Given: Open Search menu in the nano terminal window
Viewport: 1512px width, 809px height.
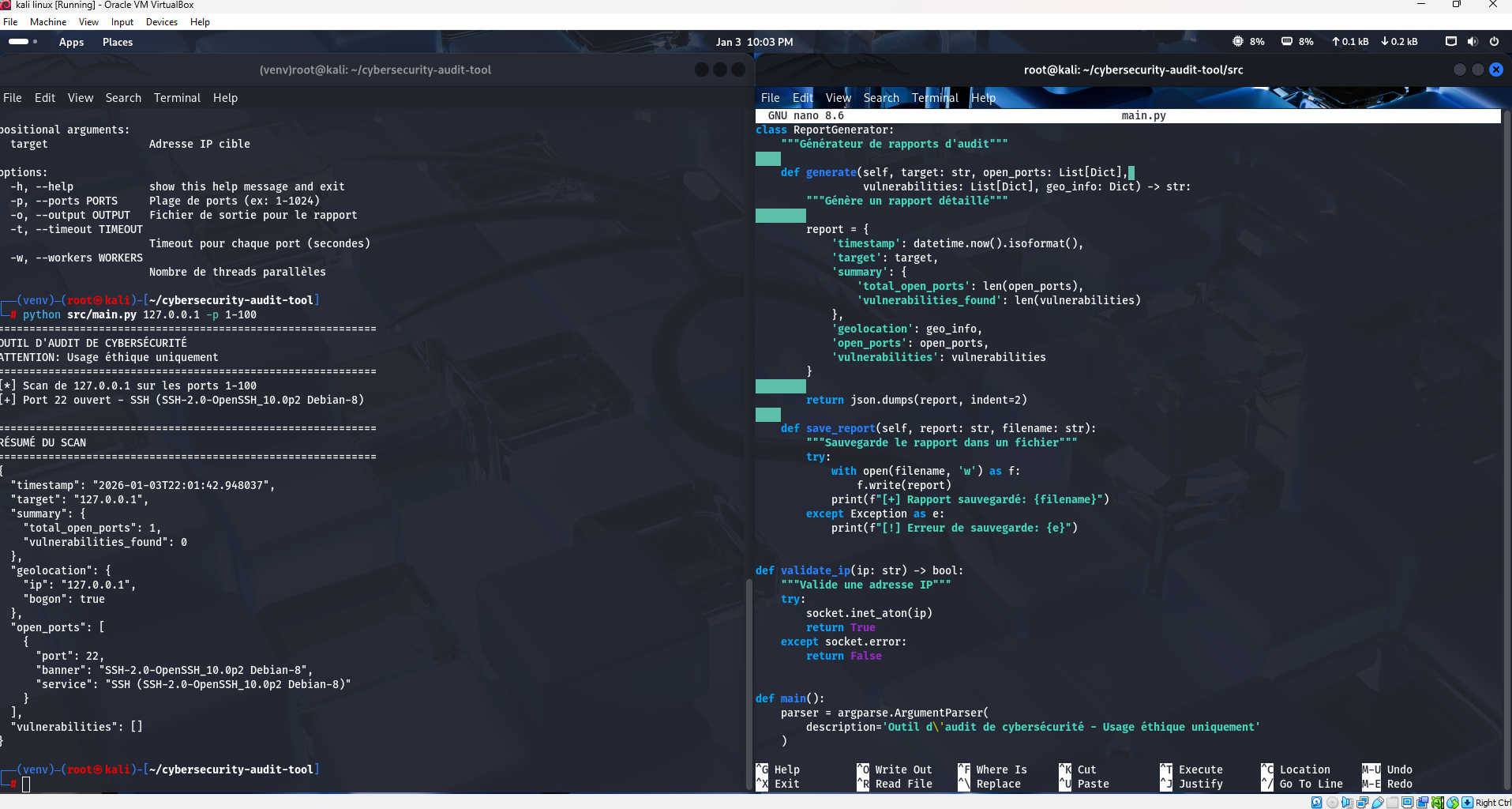Looking at the screenshot, I should coord(881,98).
